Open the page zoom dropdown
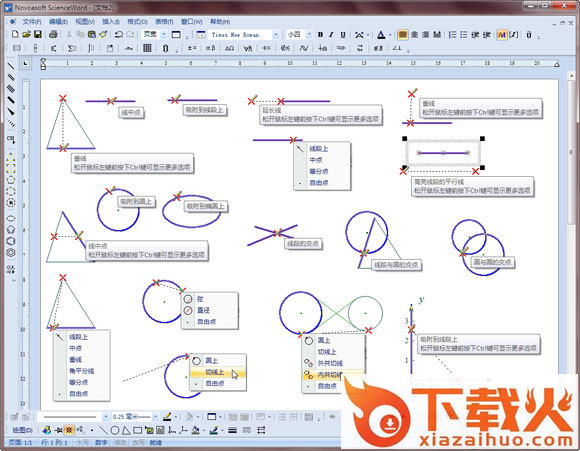The width and height of the screenshot is (580, 451). click(x=164, y=34)
